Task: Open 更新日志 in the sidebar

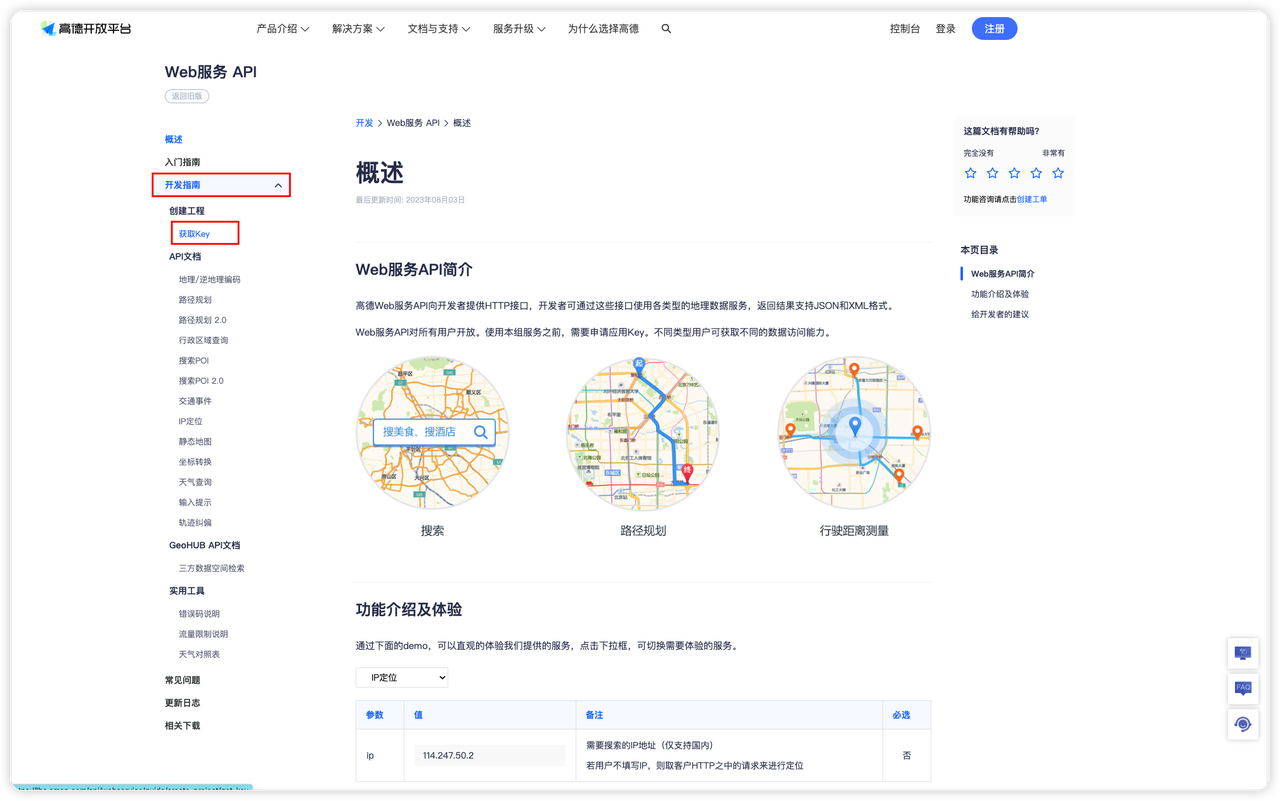Action: 183,703
